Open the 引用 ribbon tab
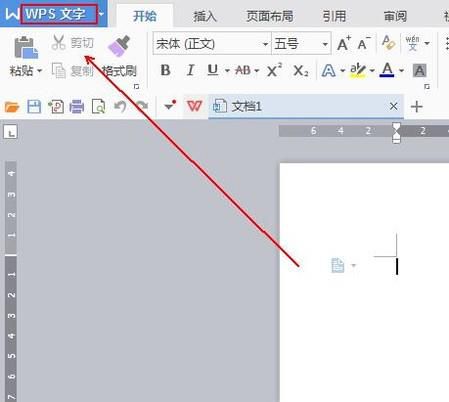This screenshot has height=402, width=449. click(334, 16)
